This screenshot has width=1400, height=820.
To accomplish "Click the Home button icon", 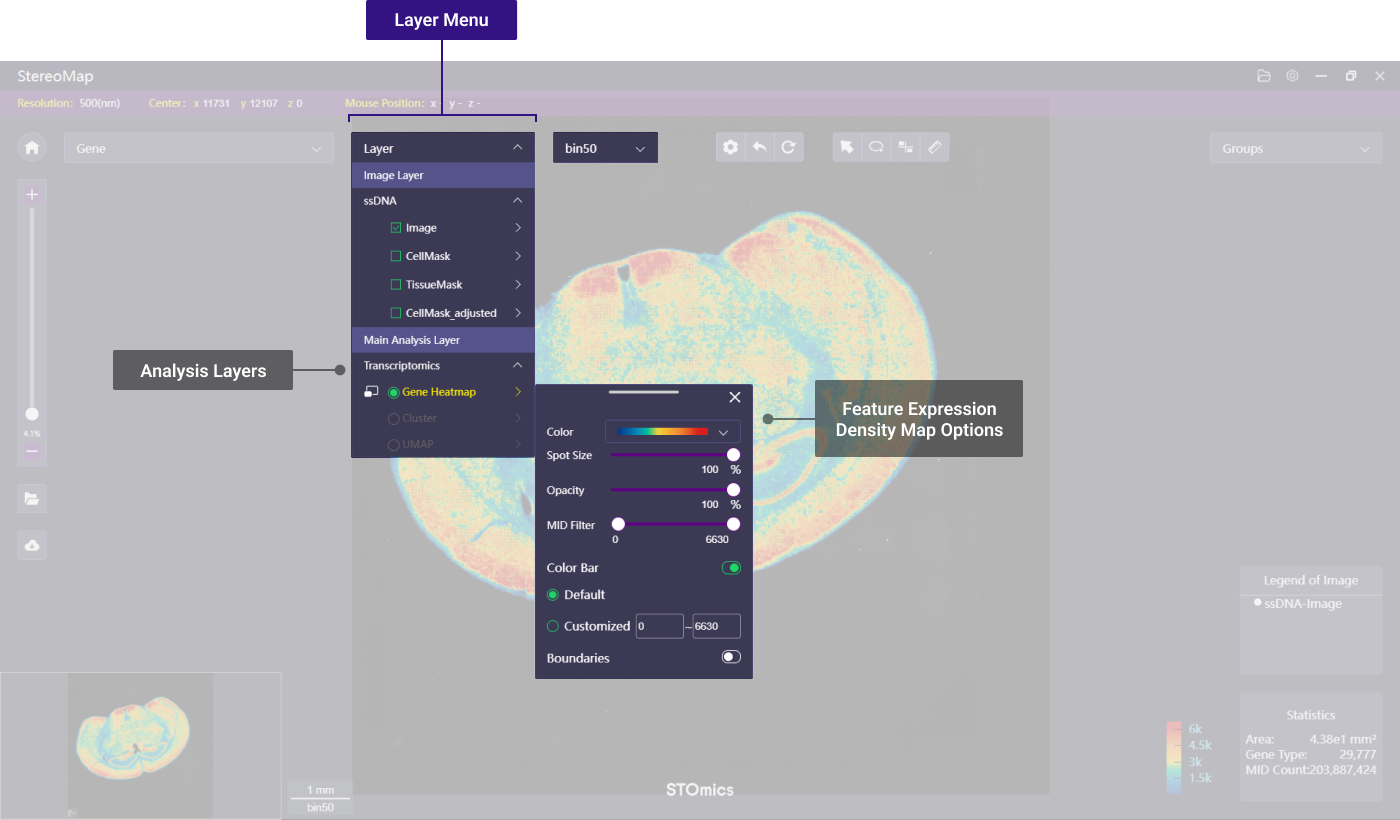I will (32, 148).
